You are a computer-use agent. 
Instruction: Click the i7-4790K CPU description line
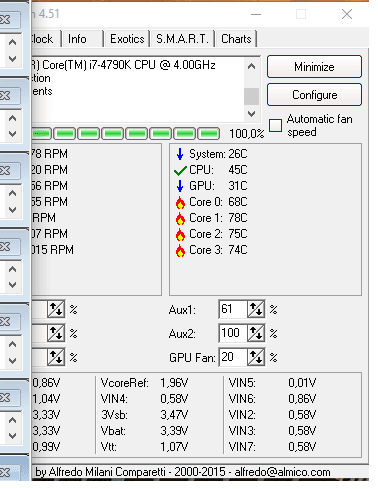coord(124,65)
